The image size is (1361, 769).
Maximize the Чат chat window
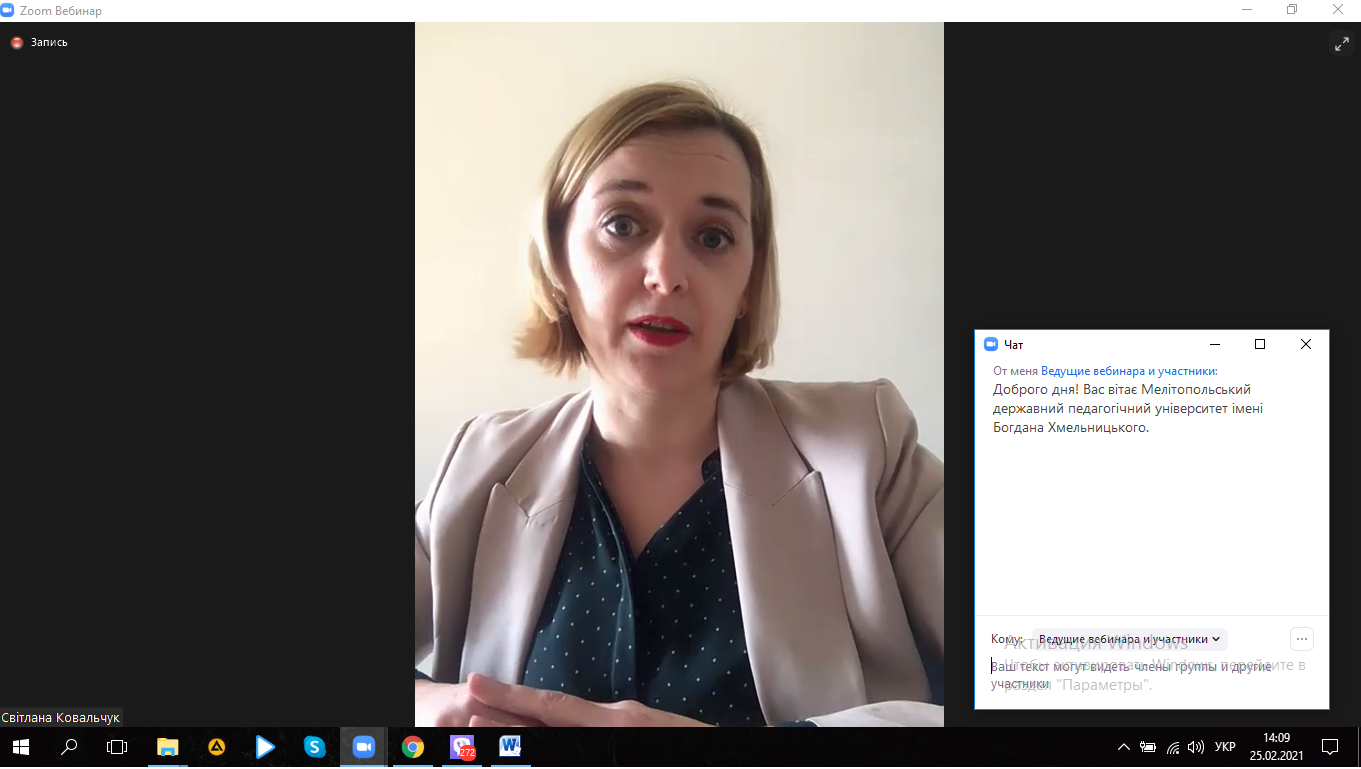coord(1260,344)
